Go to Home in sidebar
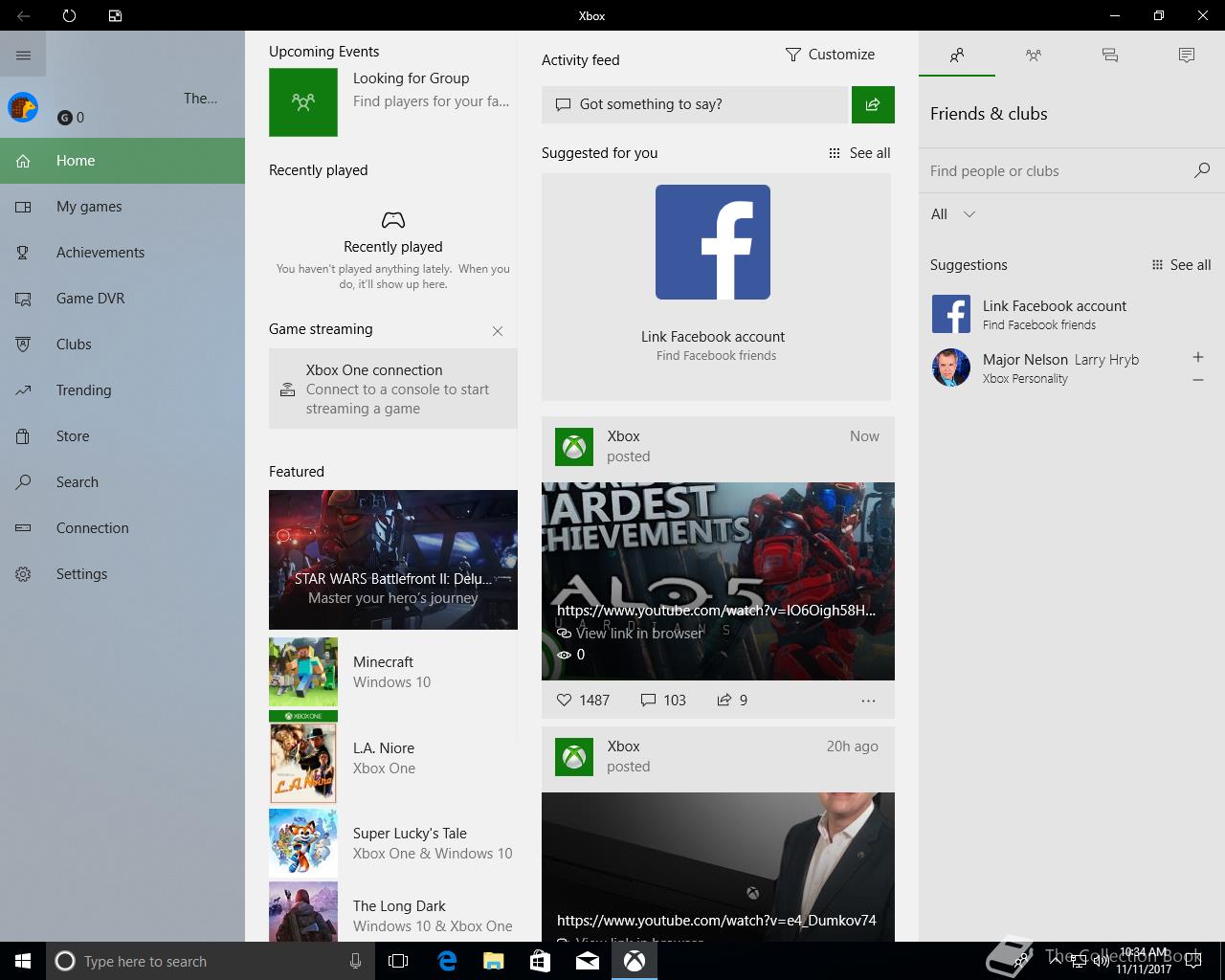The image size is (1225, 980). coord(122,161)
